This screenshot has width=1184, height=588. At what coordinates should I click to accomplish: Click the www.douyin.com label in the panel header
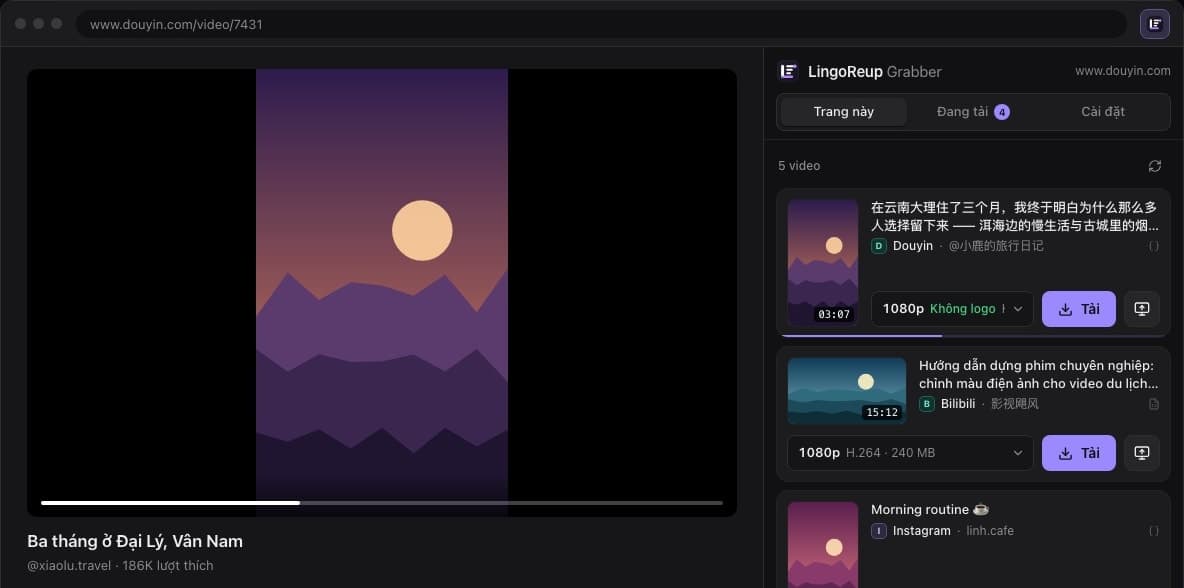[x=1123, y=71]
